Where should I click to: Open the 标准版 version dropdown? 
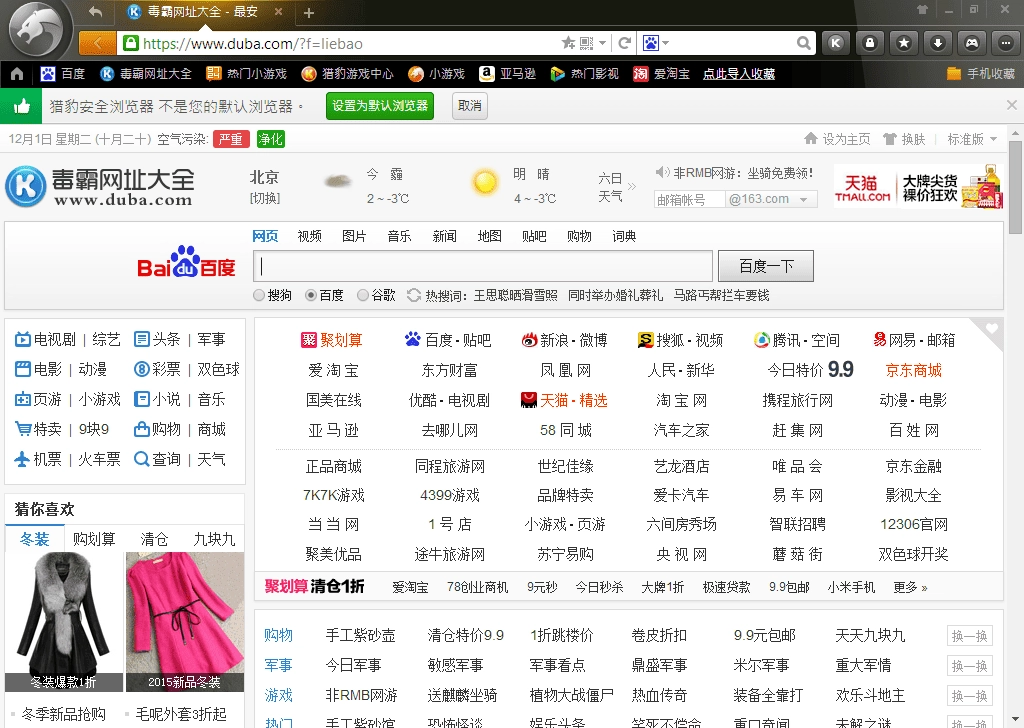click(x=972, y=139)
